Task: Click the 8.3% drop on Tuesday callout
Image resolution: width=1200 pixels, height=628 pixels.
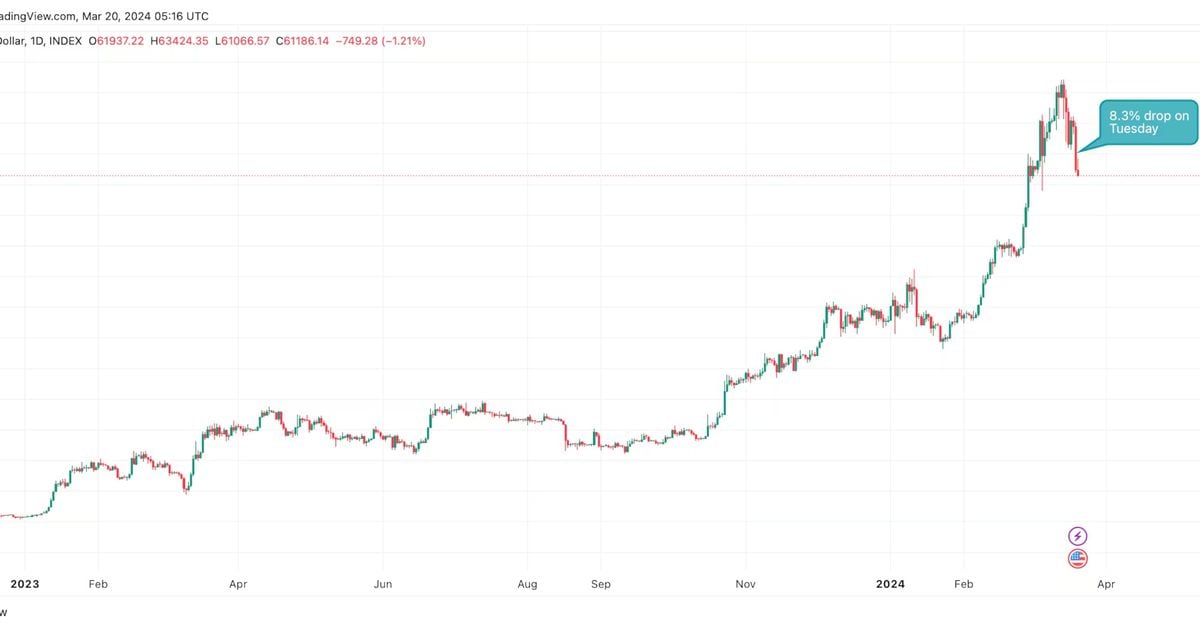Action: click(x=1147, y=121)
